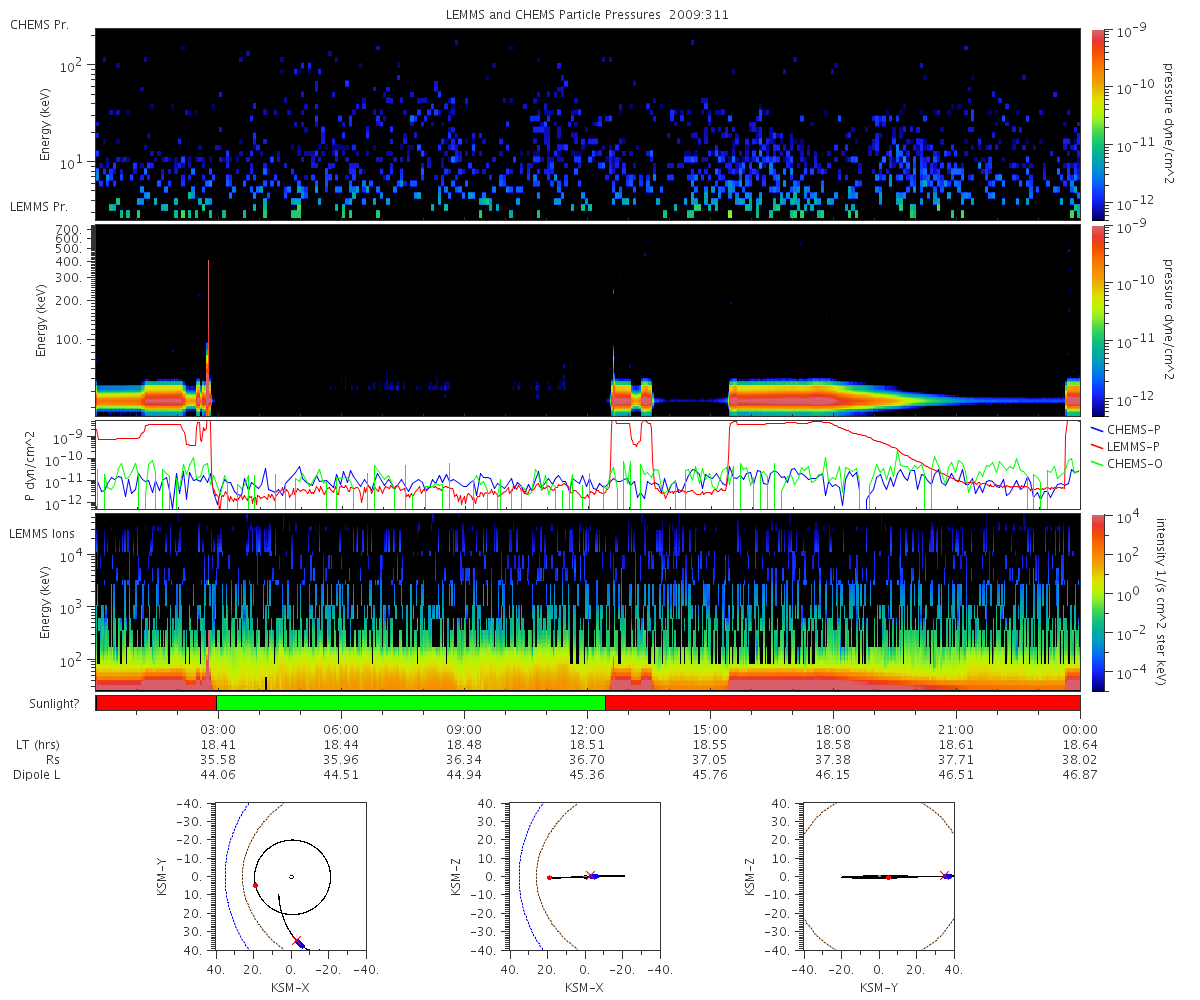
Task: Click the red X marker in KSM-X/KSM-Y plot
Action: pyautogui.click(x=297, y=941)
